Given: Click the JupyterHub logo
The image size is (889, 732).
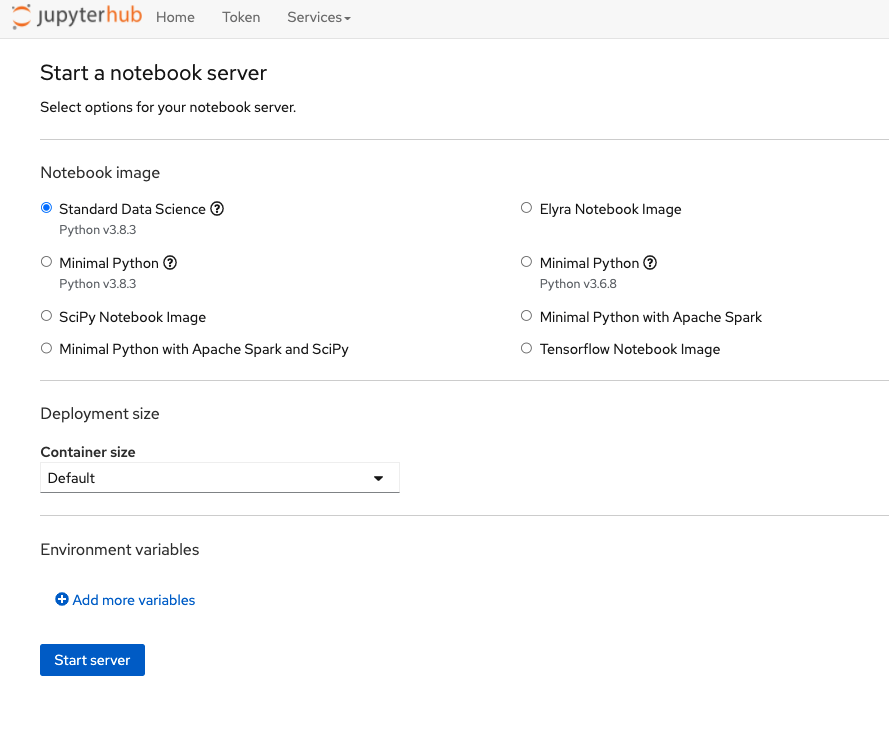Looking at the screenshot, I should click(75, 17).
